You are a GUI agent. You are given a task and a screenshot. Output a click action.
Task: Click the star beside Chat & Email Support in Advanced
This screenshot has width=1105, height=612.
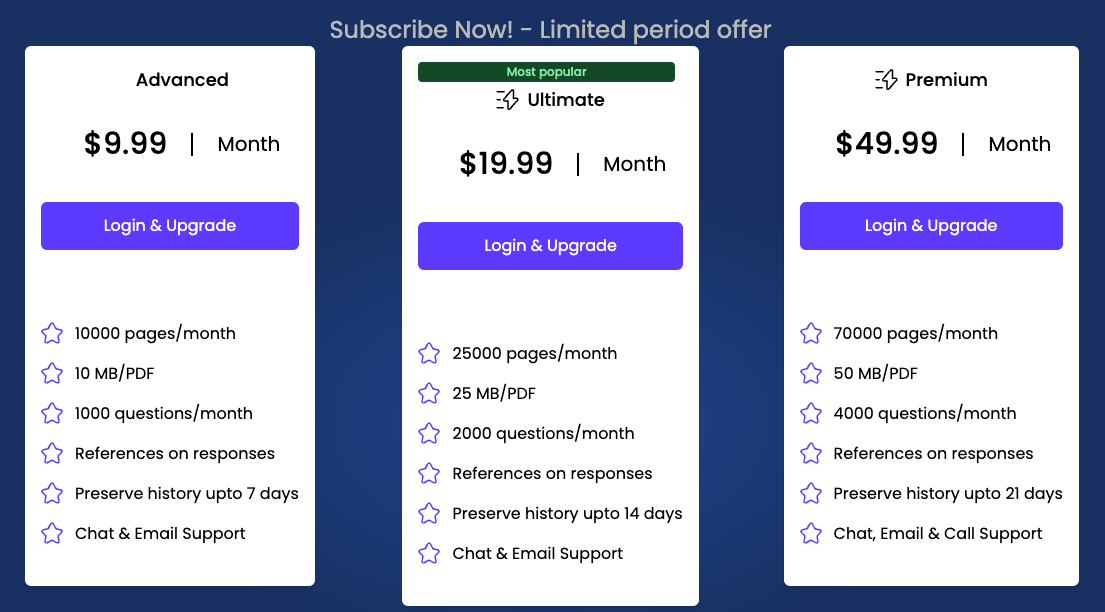tap(51, 533)
